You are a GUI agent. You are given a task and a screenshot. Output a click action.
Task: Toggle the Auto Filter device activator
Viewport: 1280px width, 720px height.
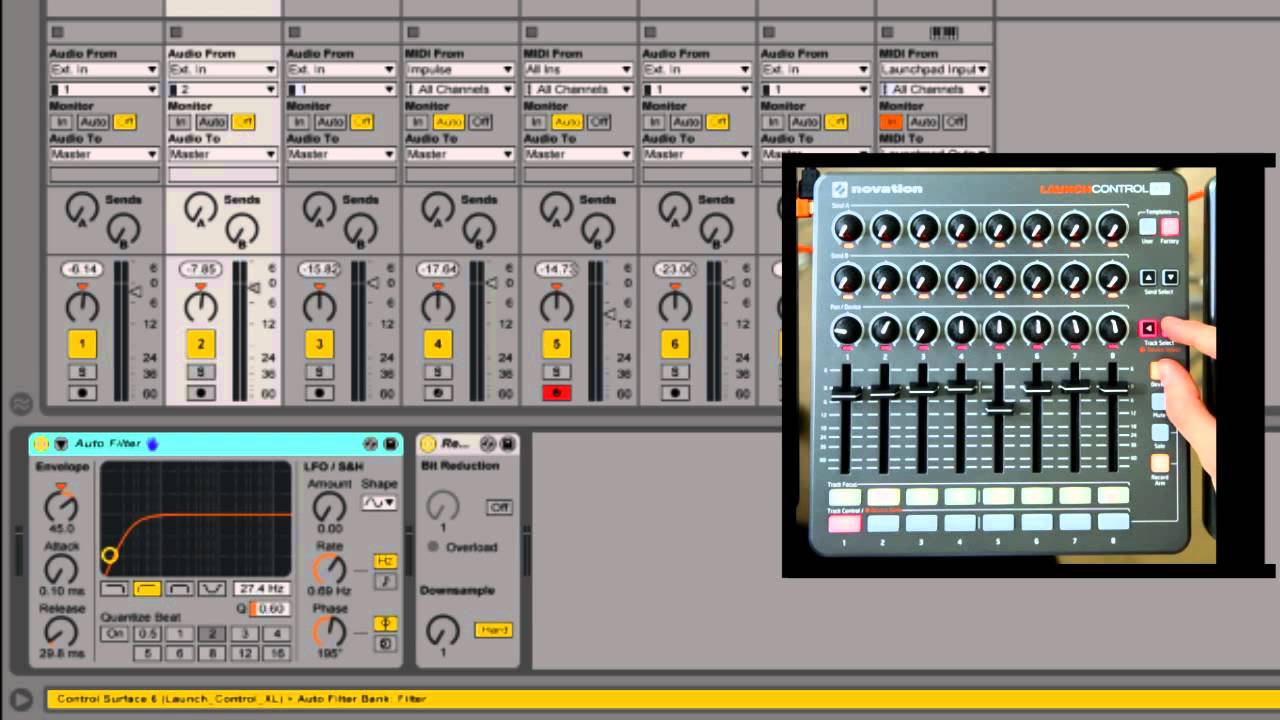(41, 444)
